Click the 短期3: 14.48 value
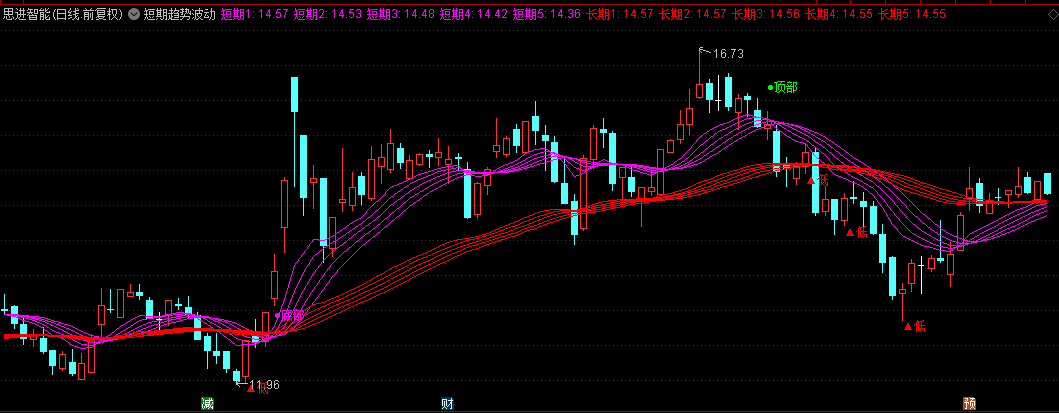The image size is (1059, 413). click(x=401, y=13)
